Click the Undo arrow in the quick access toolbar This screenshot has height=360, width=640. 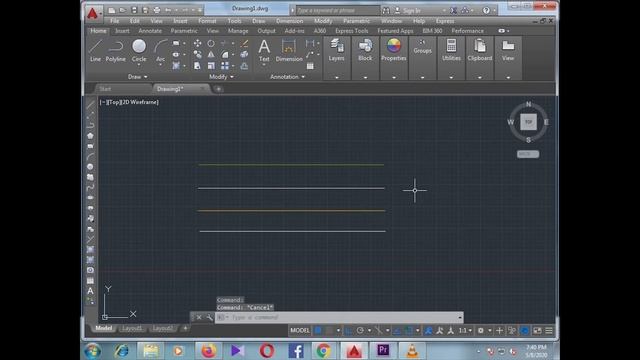click(x=168, y=10)
